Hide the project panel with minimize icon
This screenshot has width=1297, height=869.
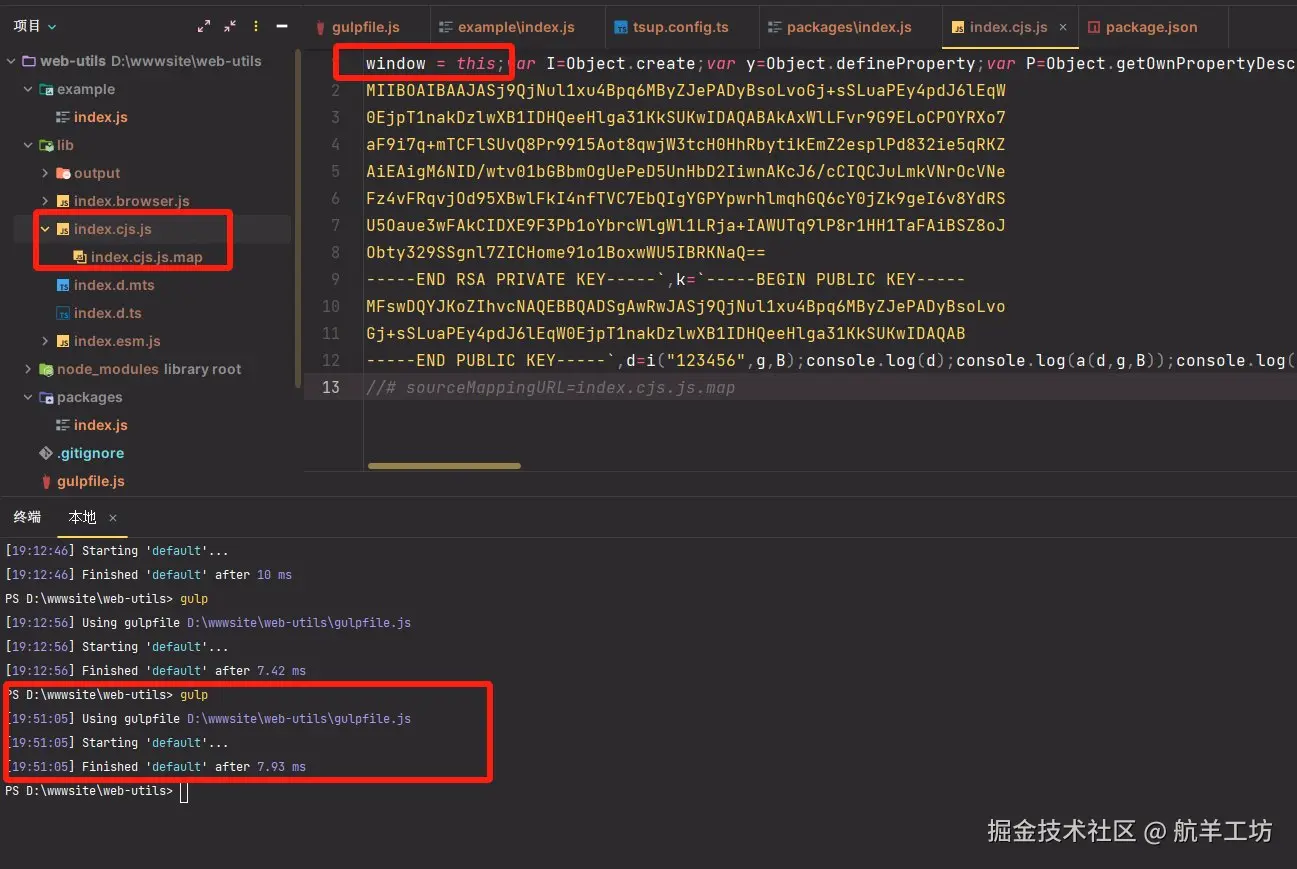pos(282,26)
